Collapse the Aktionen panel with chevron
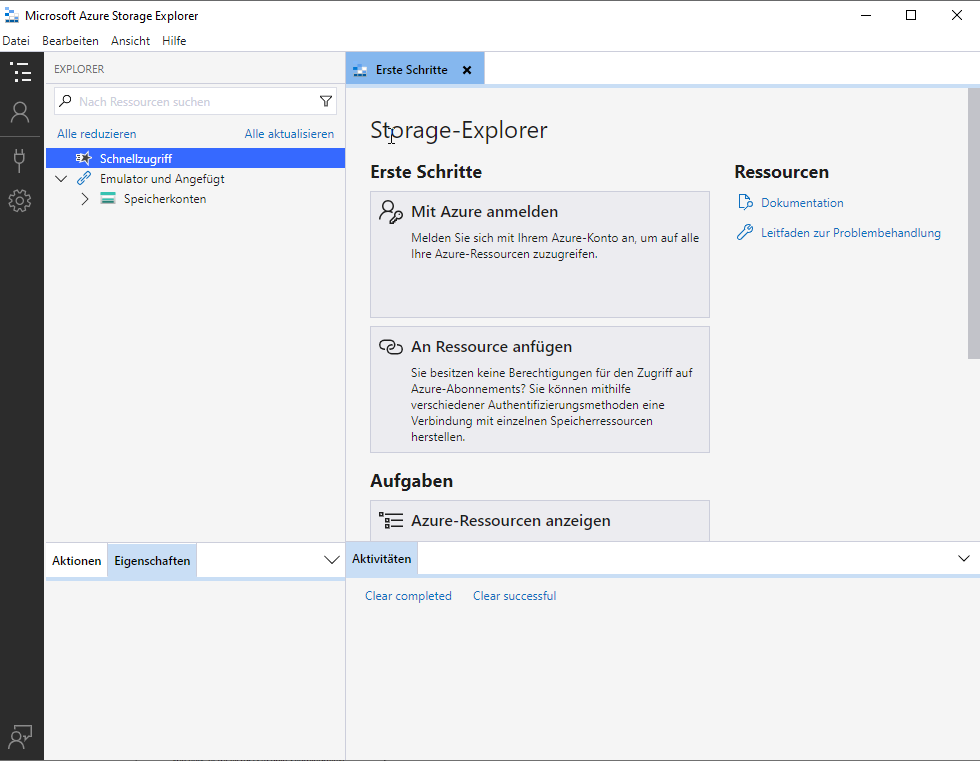 pyautogui.click(x=332, y=560)
